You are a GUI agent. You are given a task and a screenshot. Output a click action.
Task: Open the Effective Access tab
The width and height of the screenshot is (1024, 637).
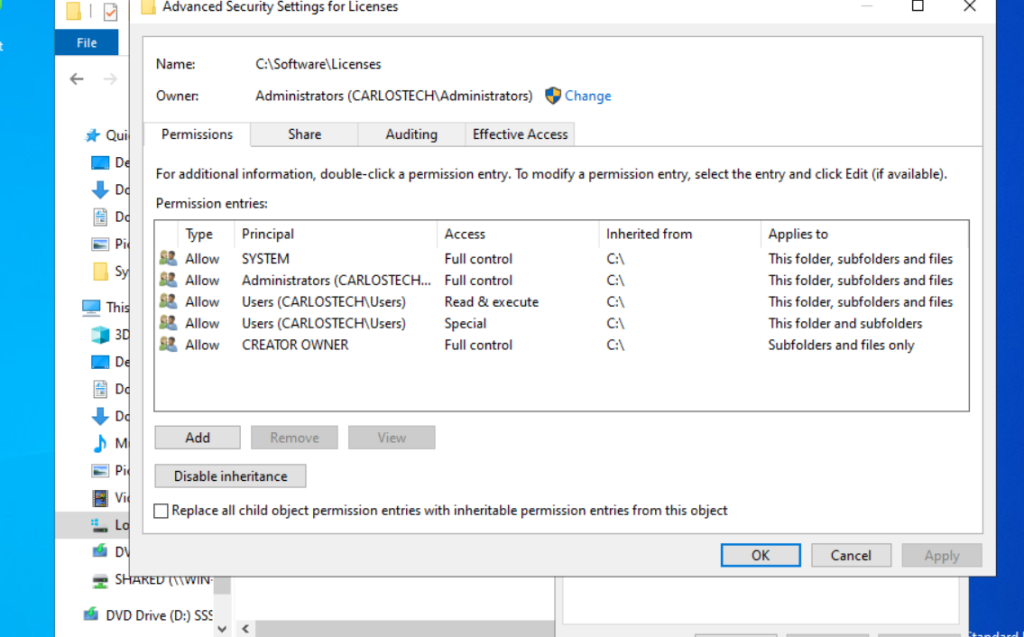(520, 134)
